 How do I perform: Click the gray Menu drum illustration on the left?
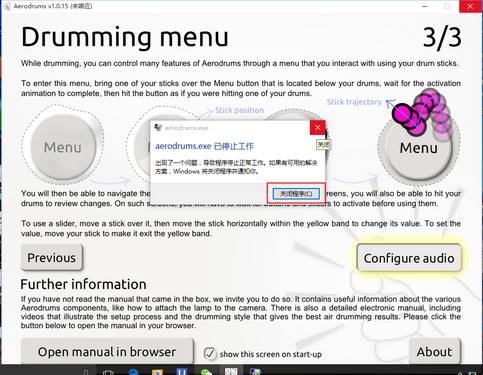(x=63, y=147)
